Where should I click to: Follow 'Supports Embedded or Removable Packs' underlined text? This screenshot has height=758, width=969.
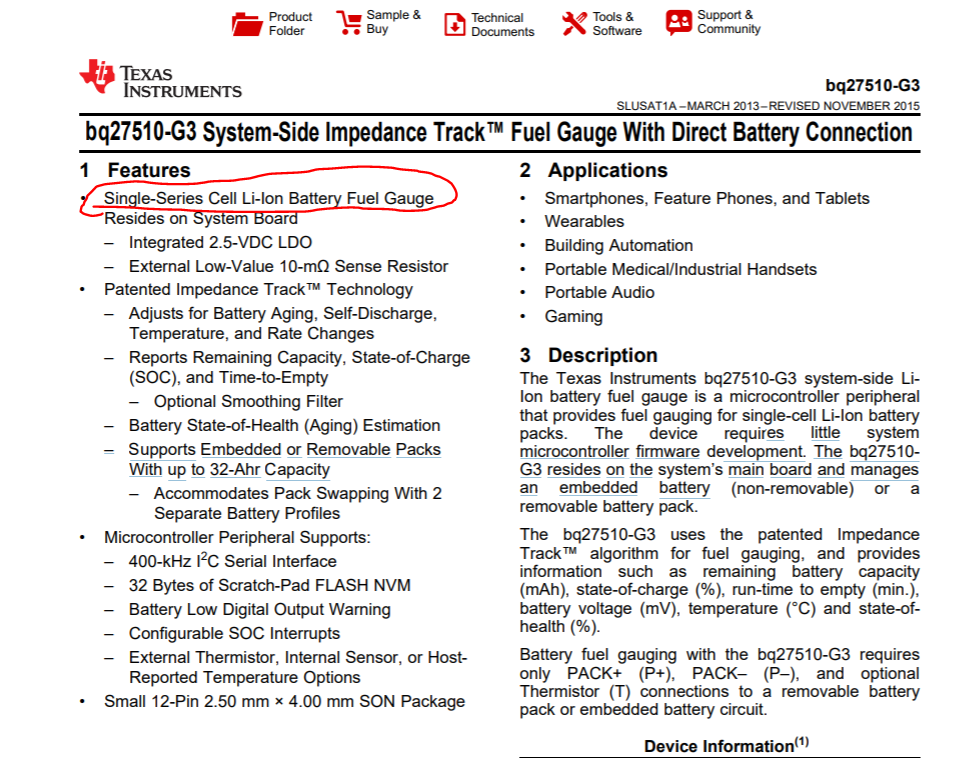click(x=284, y=449)
